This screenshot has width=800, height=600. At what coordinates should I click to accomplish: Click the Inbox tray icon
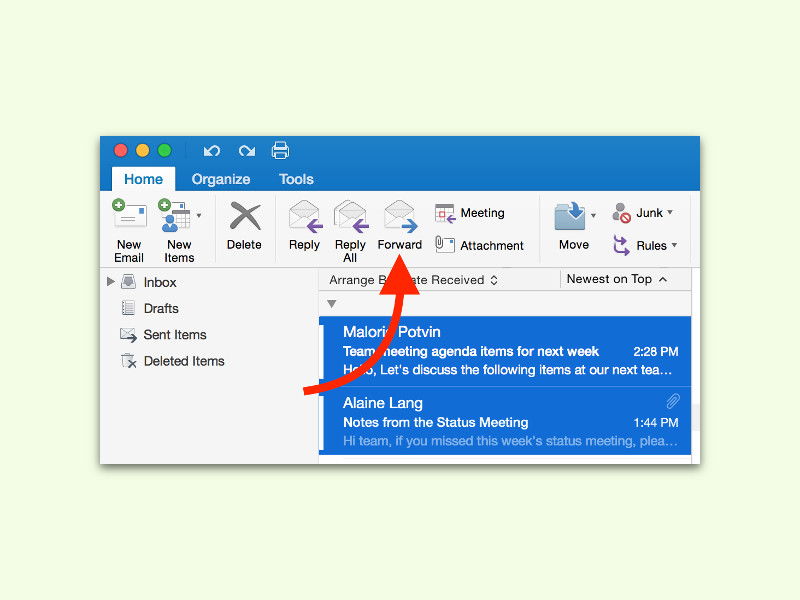(x=129, y=282)
